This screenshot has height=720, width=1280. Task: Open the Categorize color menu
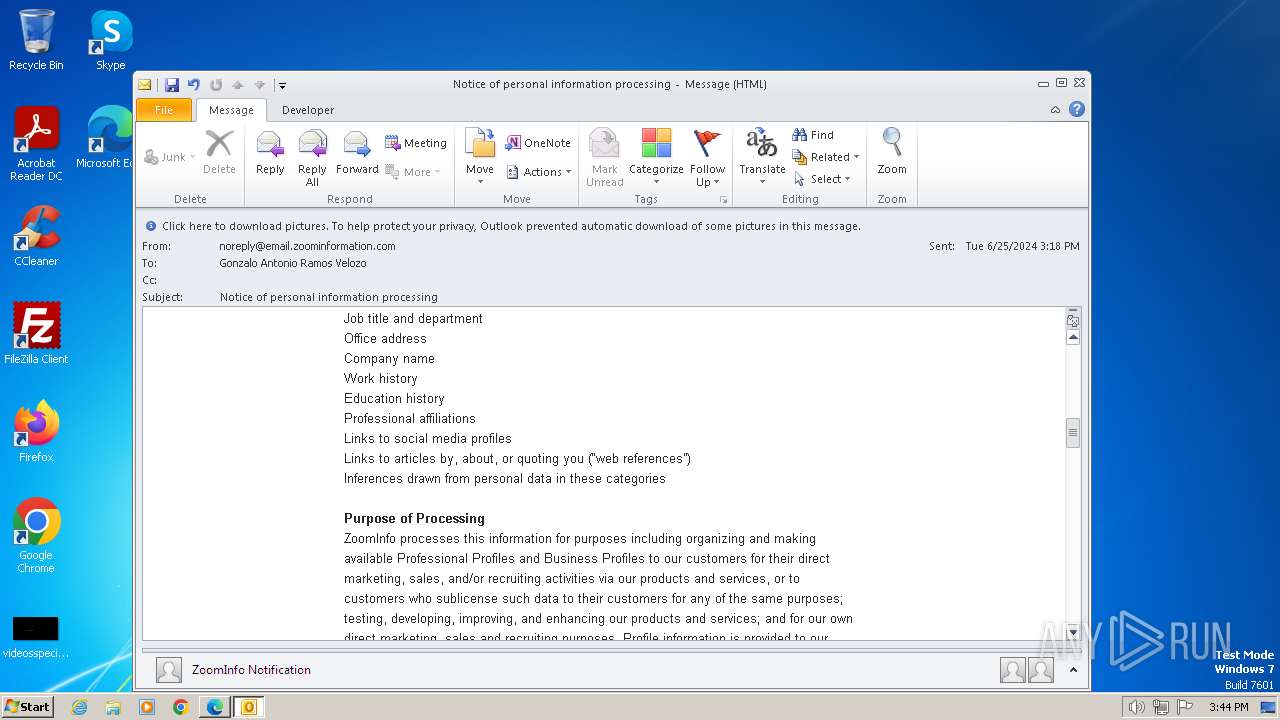click(x=656, y=158)
